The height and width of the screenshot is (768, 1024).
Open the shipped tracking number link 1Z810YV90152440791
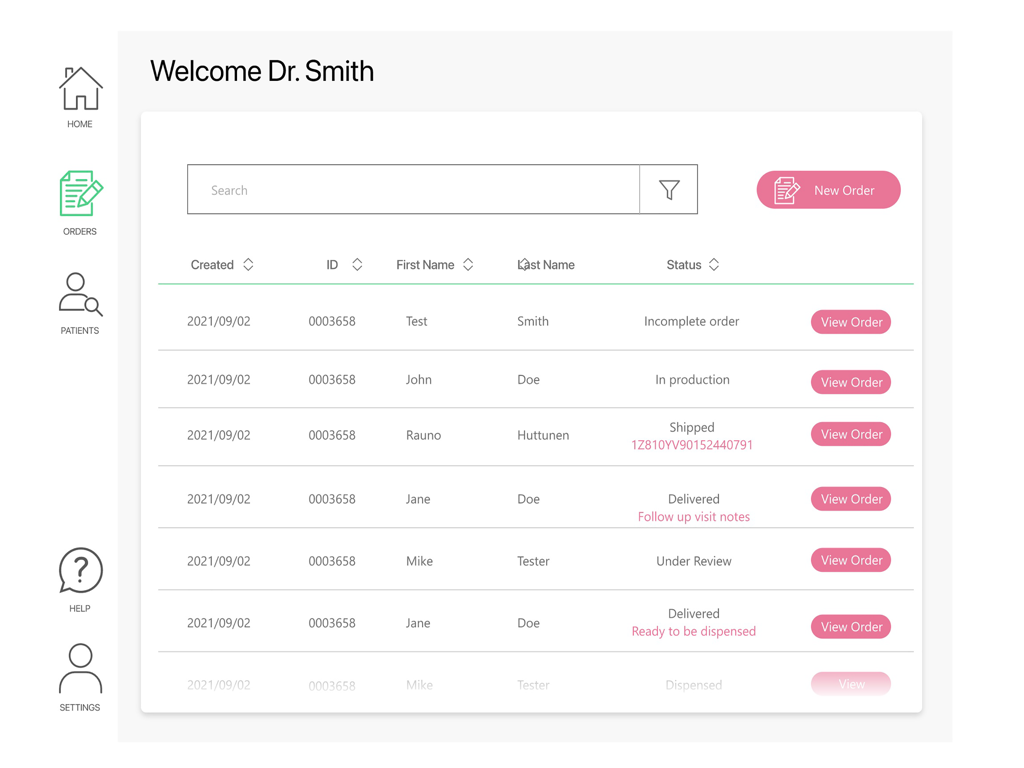(x=694, y=443)
